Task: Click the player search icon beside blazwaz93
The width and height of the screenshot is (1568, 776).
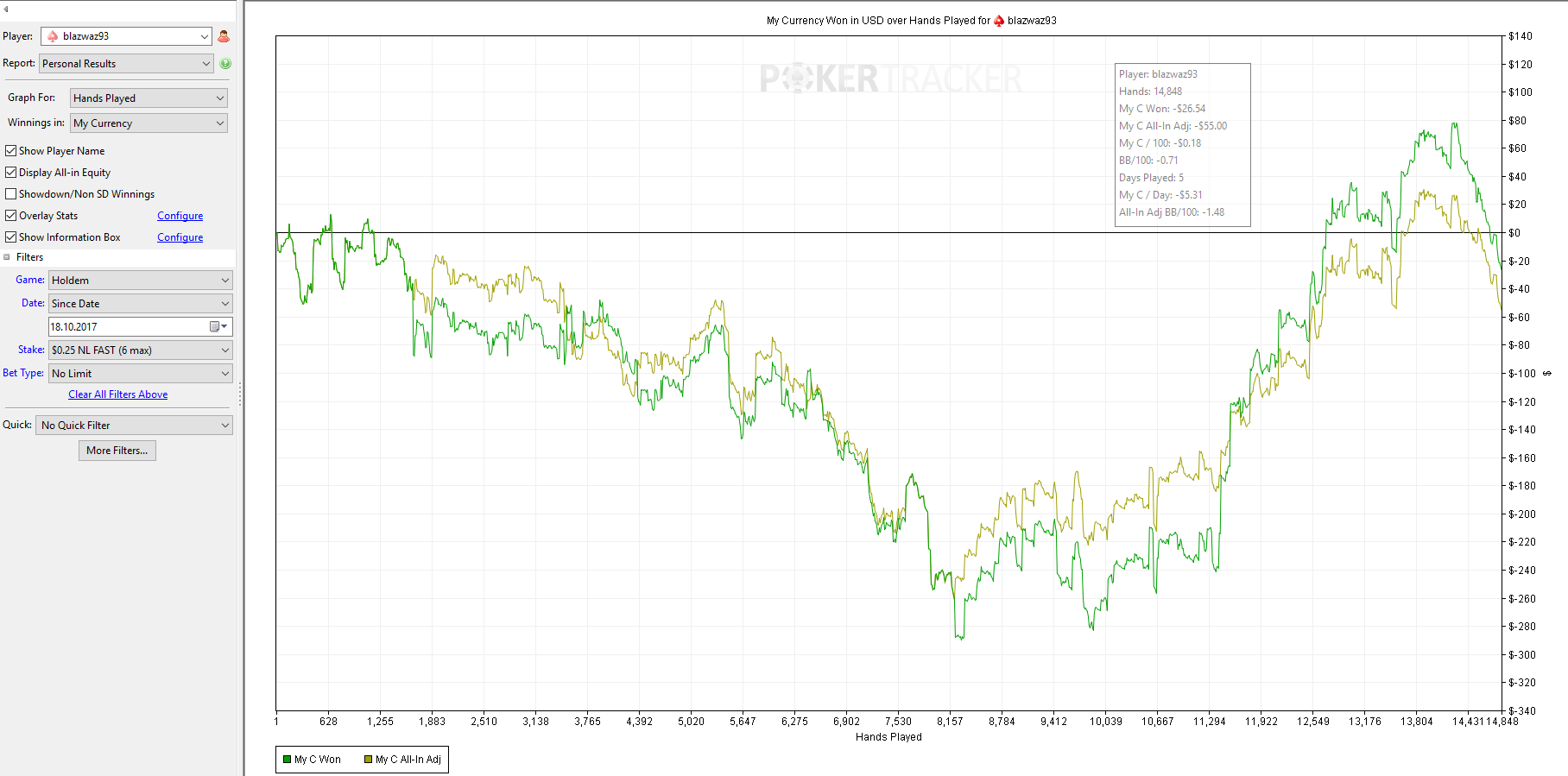Action: click(224, 36)
